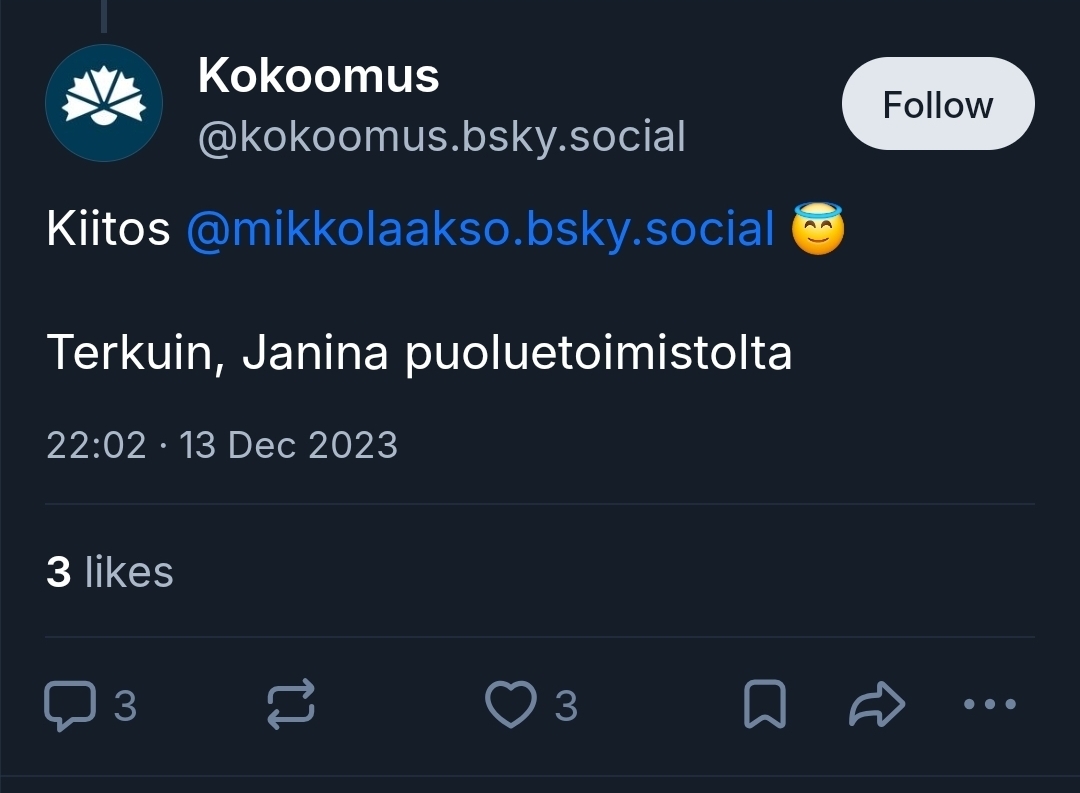Bookmark this post
Image resolution: width=1080 pixels, height=793 pixels.
click(765, 705)
